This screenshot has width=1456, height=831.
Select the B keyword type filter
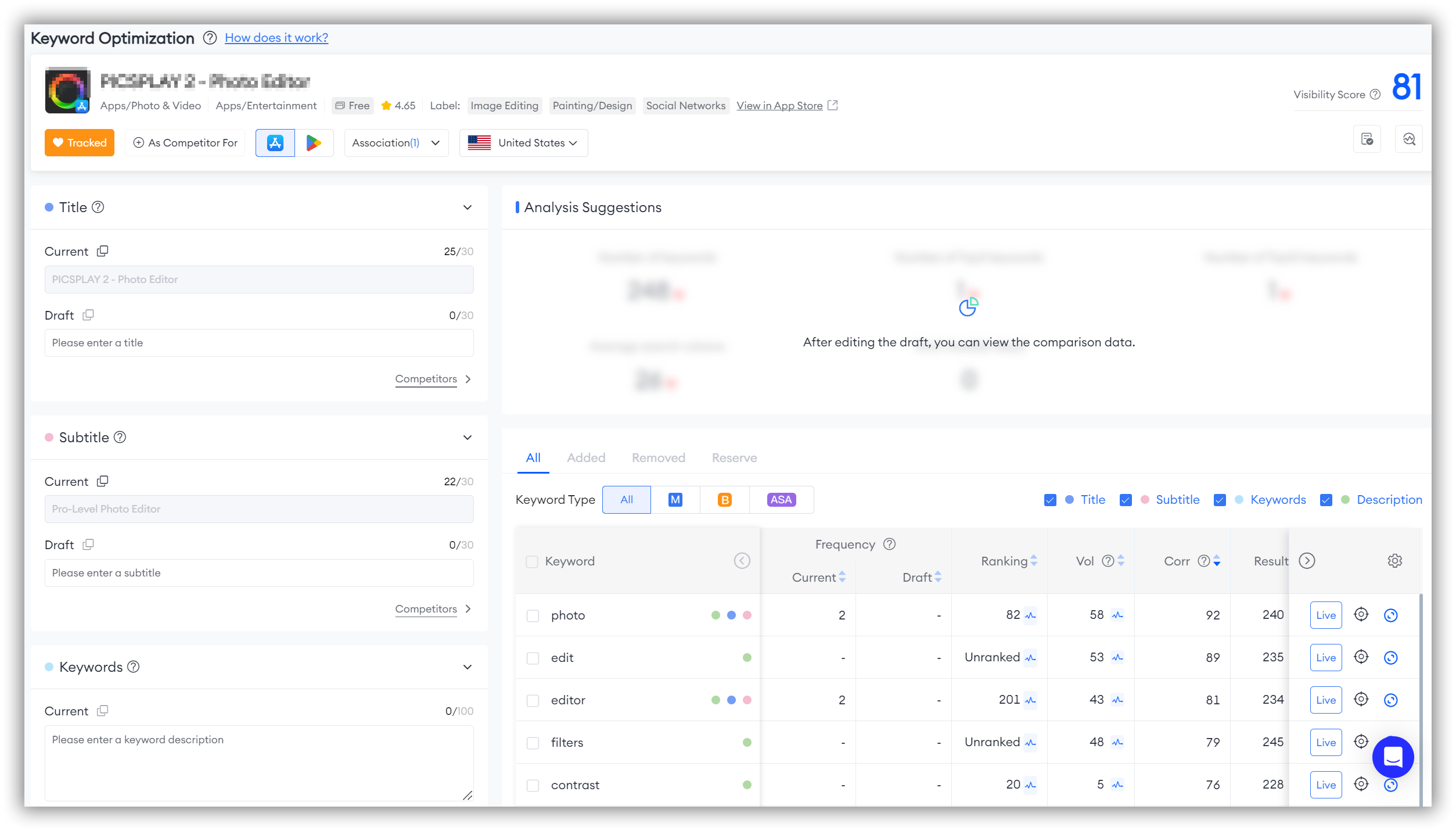[725, 500]
